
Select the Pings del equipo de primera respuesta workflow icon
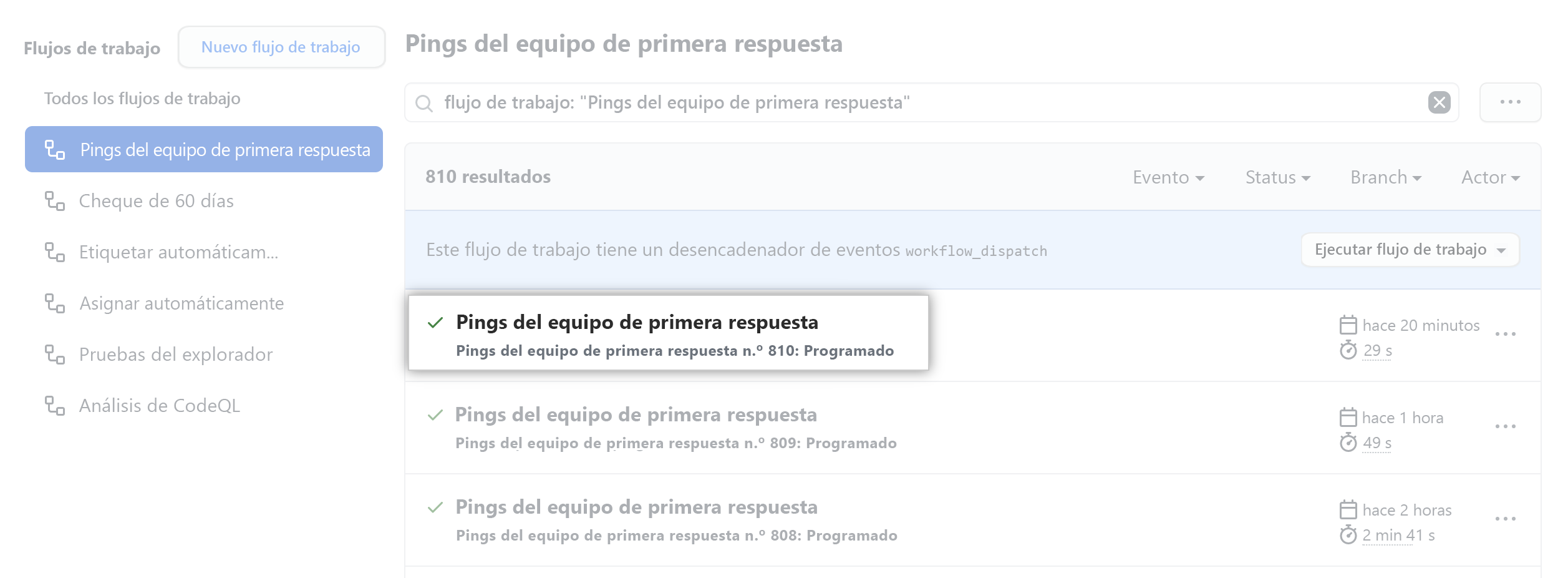coord(57,149)
